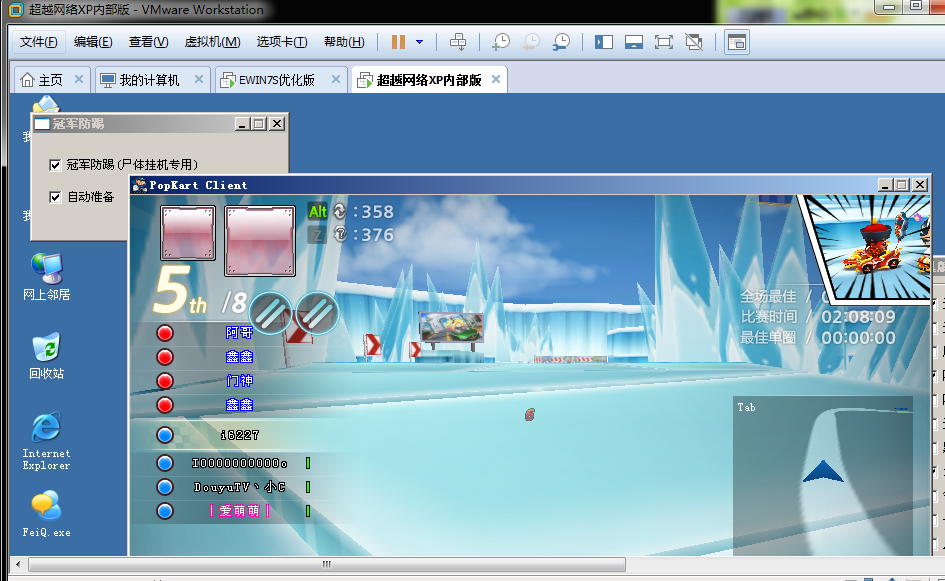Click the horizontal scrollbar thumb in VMware

click(x=327, y=565)
